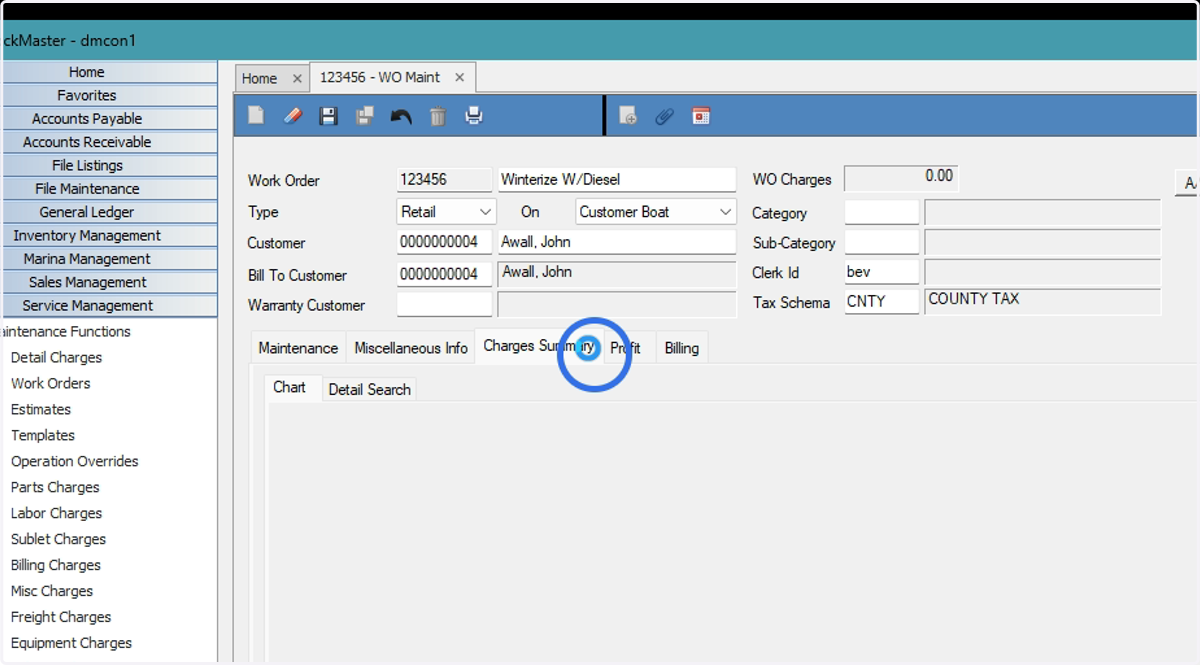
Task: Select Parts Charges in sidebar list
Action: click(x=55, y=487)
